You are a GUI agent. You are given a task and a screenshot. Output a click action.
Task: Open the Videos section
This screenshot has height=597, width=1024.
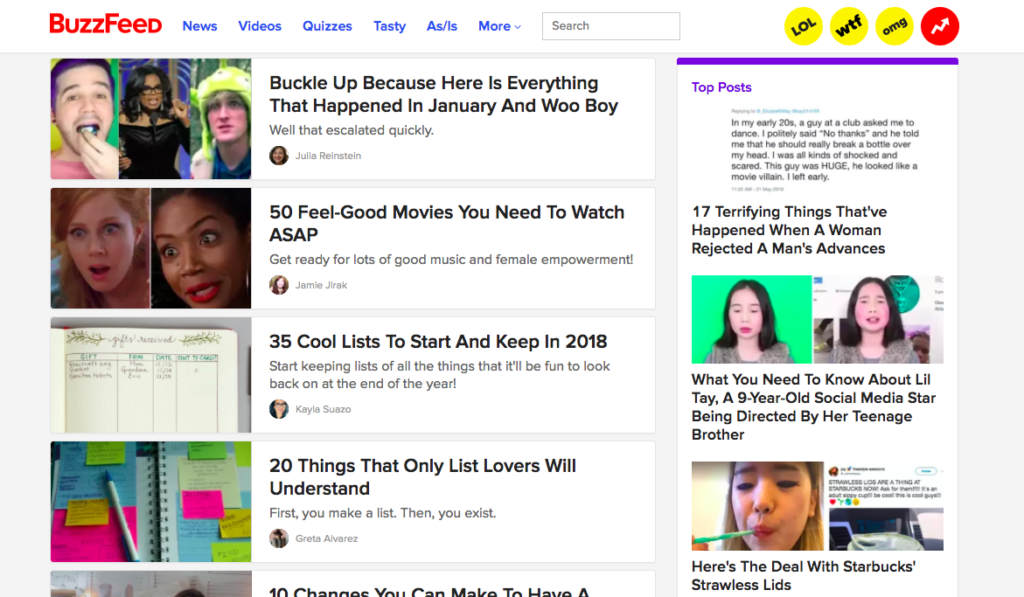click(260, 26)
